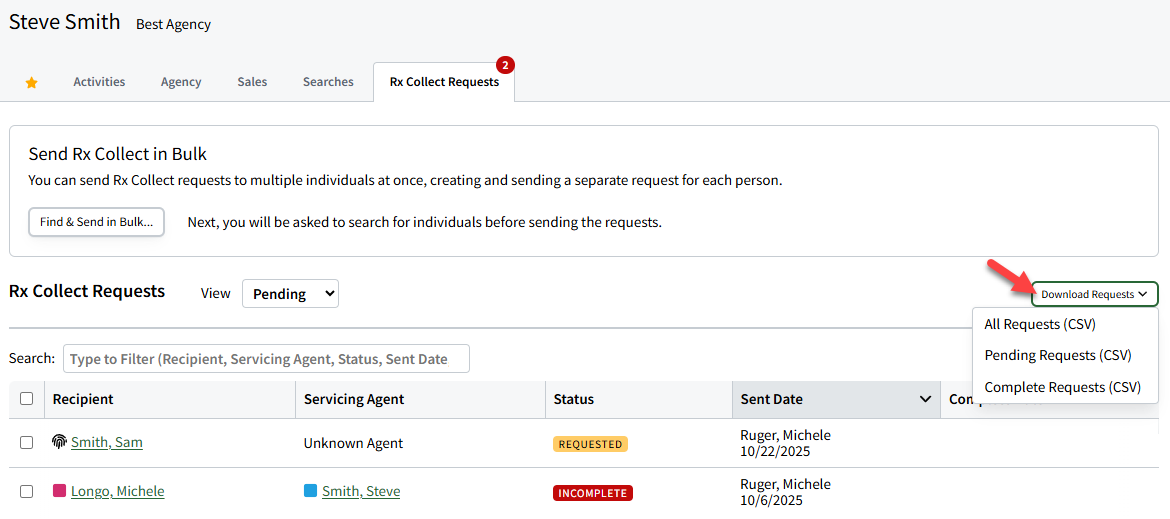This screenshot has height=519, width=1170.
Task: Open the View dropdown set to Pending
Action: point(290,294)
